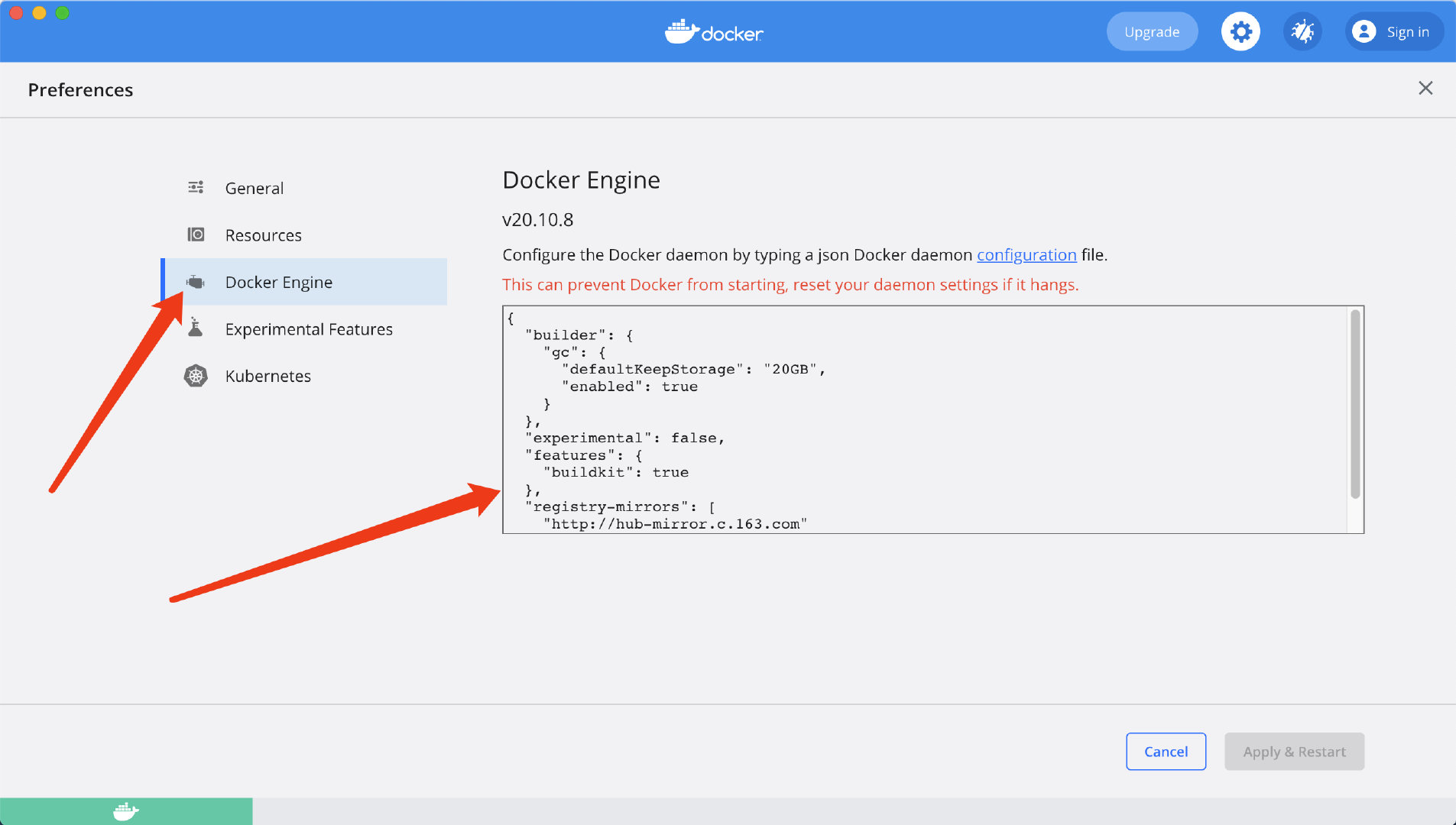
Task: Click the Docker Engine icon in sidebar
Action: pyautogui.click(x=196, y=282)
